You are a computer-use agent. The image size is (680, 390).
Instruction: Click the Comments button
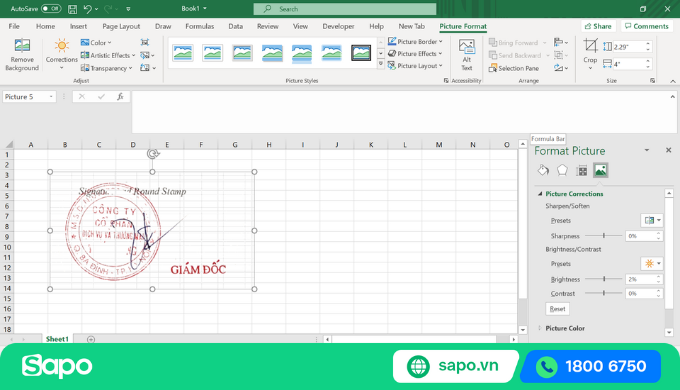[647, 26]
